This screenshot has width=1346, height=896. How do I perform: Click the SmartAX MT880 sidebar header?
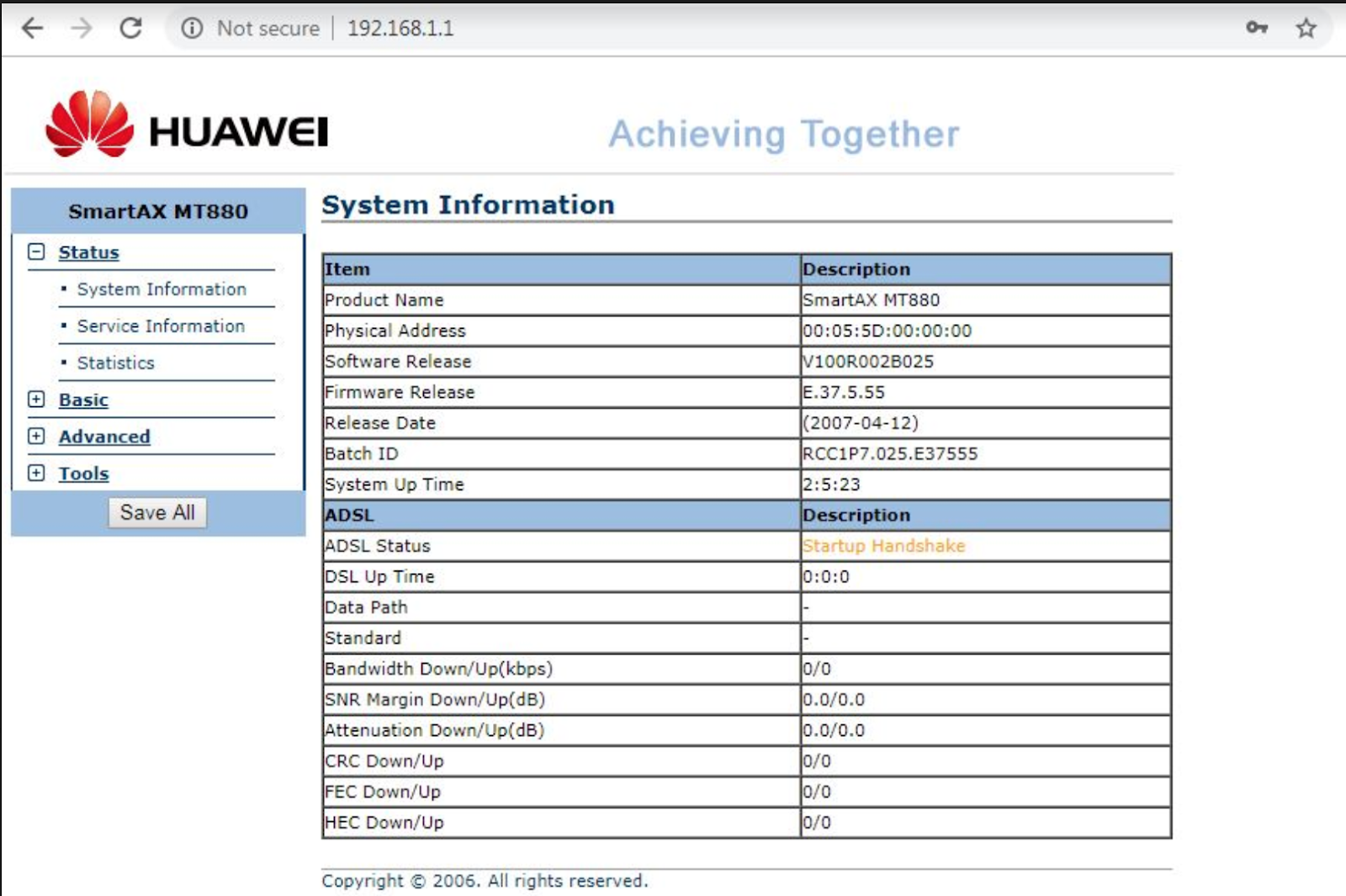click(x=158, y=211)
